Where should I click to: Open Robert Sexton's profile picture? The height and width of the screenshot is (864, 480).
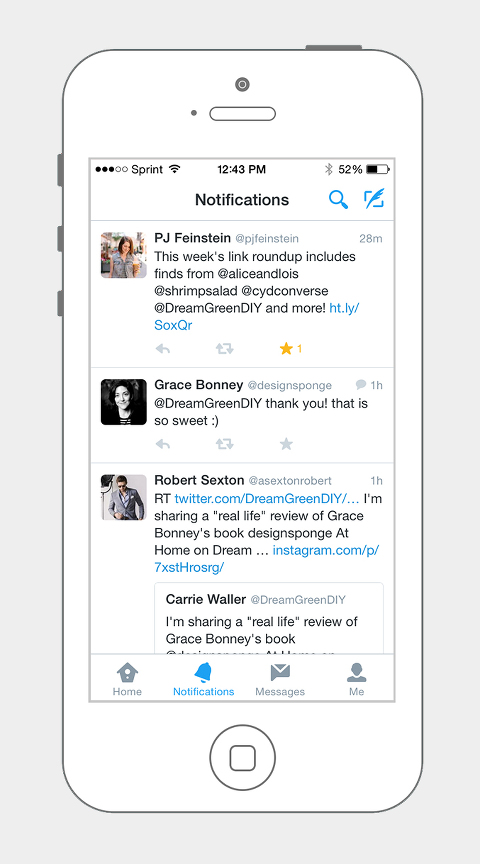tap(123, 498)
